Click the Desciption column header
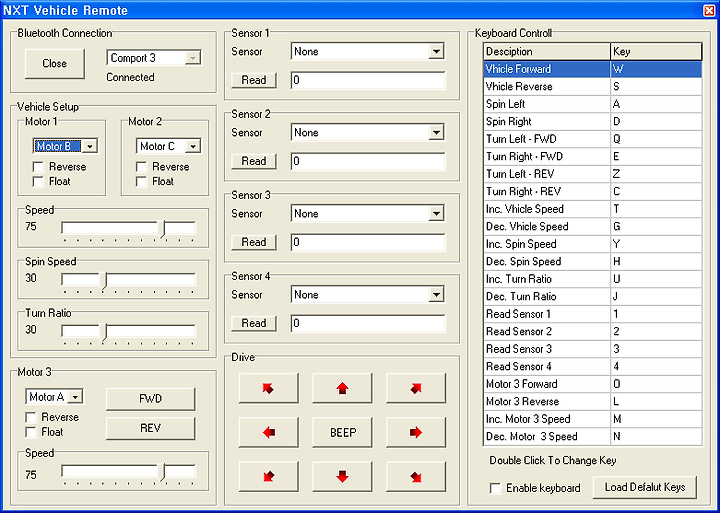Image resolution: width=720 pixels, height=513 pixels. [x=547, y=51]
